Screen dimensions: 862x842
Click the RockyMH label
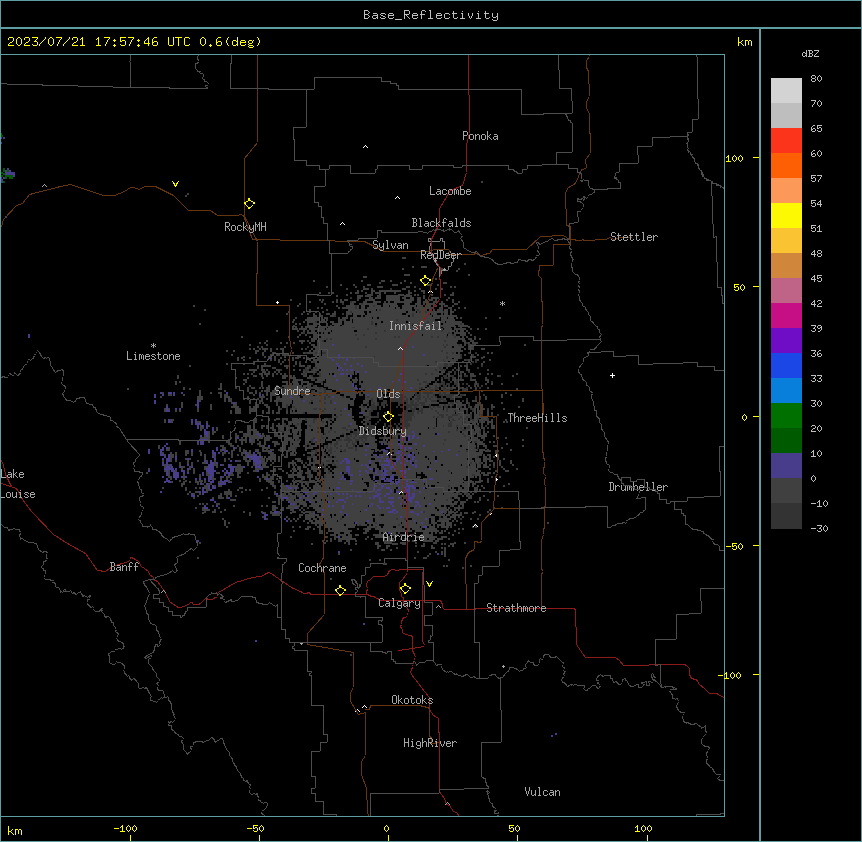[245, 227]
